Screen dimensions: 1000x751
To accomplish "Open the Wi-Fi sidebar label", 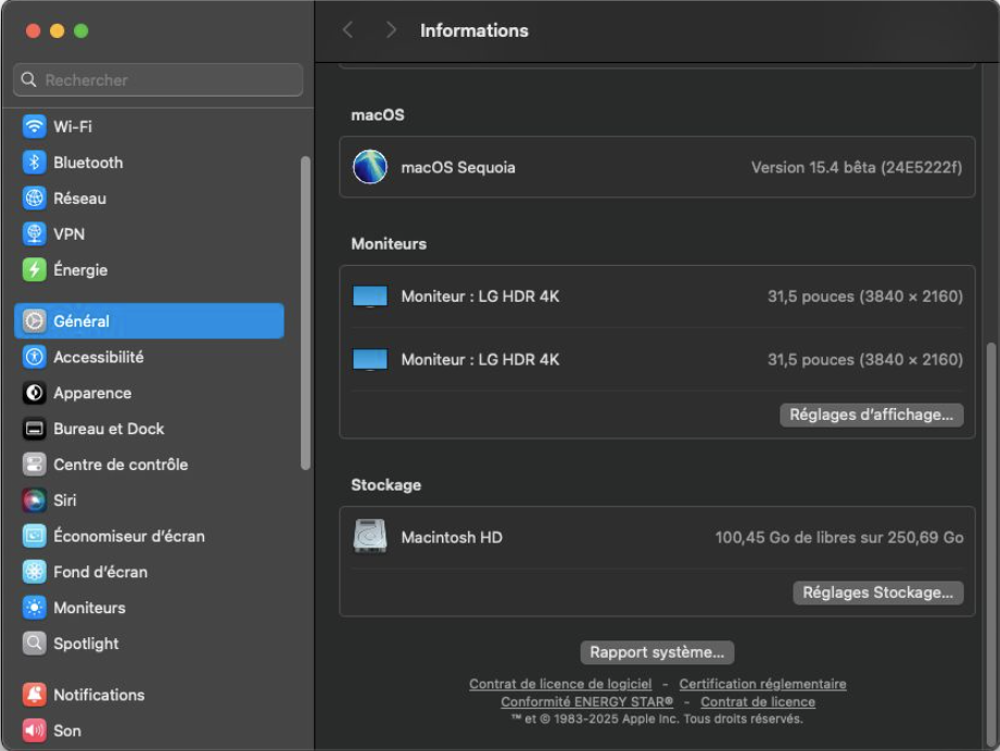I will 73,126.
